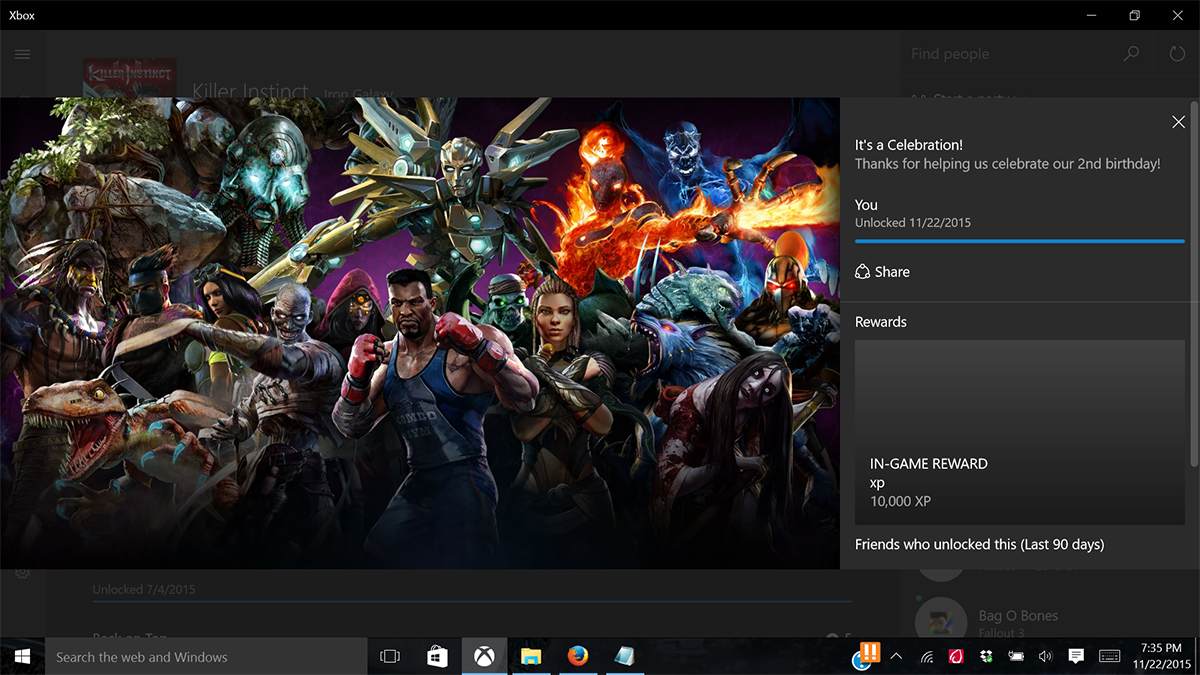Open the Action Center notifications

(1076, 657)
